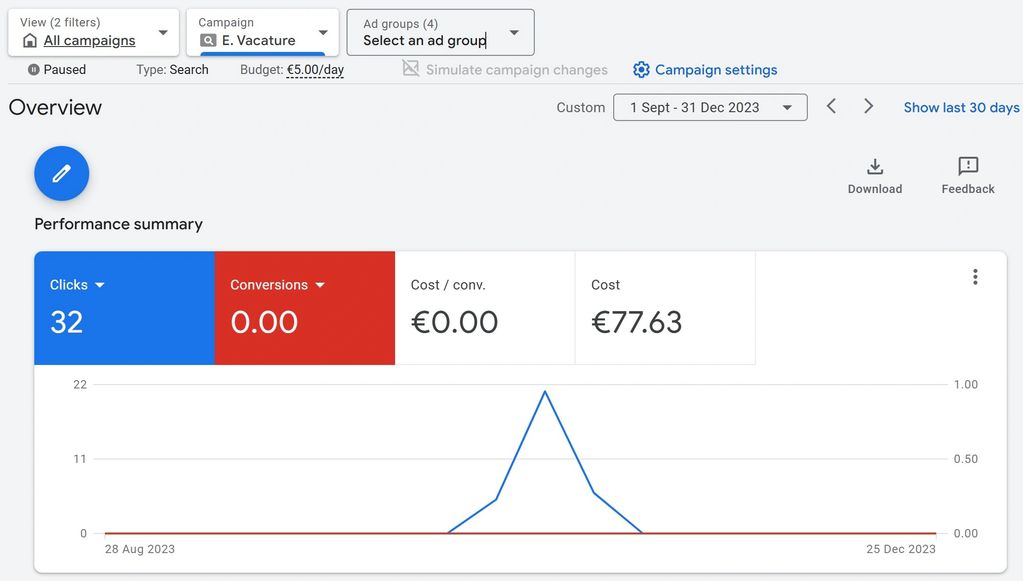1023x581 pixels.
Task: Change the Clicks metric via its dropdown arrow
Action: 100,285
